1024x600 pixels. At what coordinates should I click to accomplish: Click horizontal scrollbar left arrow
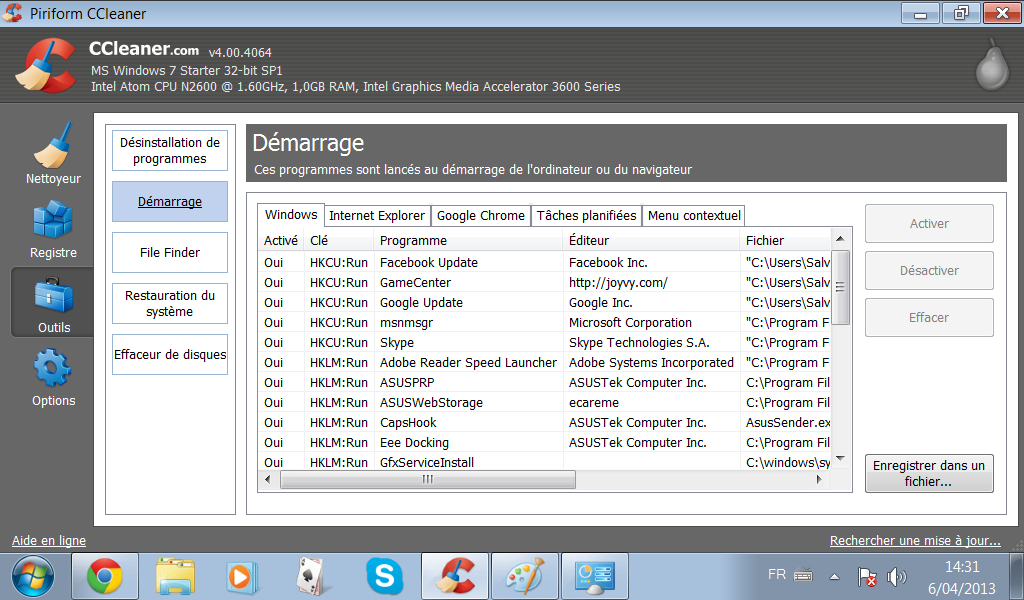pyautogui.click(x=267, y=479)
